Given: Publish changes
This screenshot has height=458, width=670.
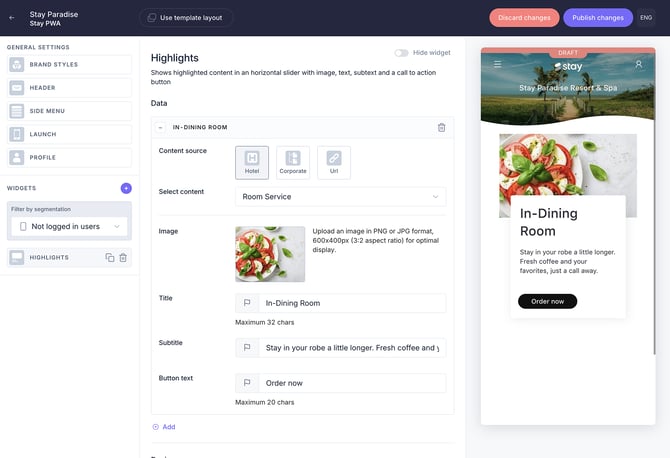Looking at the screenshot, I should click(x=598, y=18).
